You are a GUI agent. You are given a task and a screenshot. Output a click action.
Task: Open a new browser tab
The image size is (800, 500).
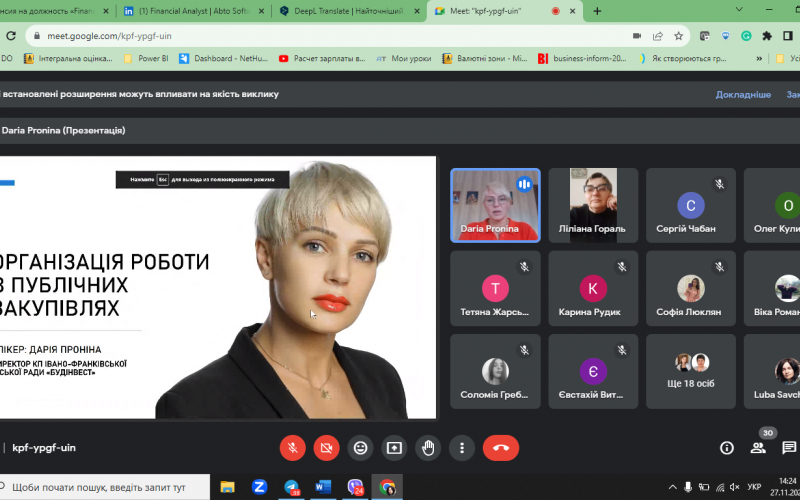point(597,11)
